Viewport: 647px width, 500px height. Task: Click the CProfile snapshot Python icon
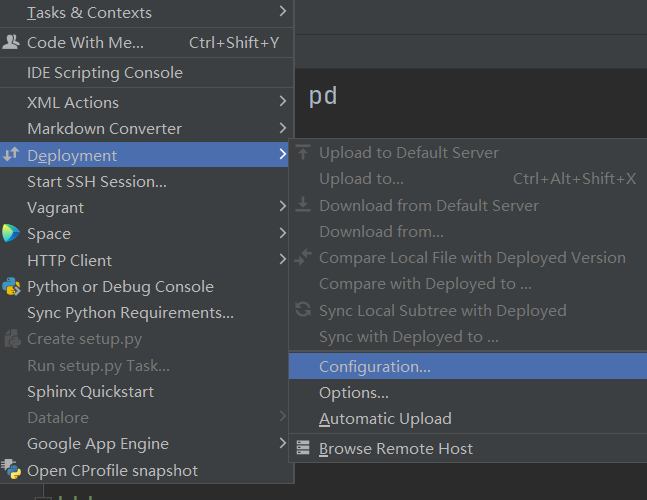tap(12, 469)
